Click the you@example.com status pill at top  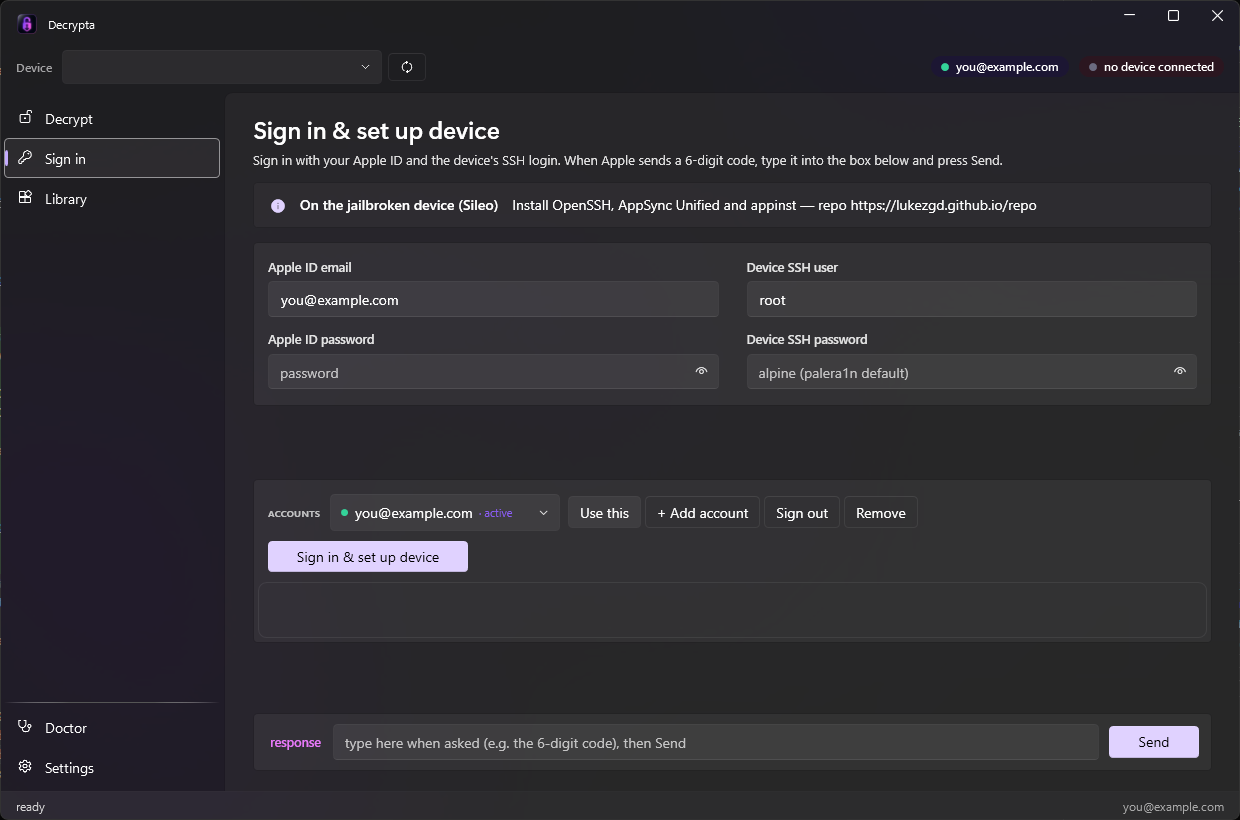tap(1000, 67)
